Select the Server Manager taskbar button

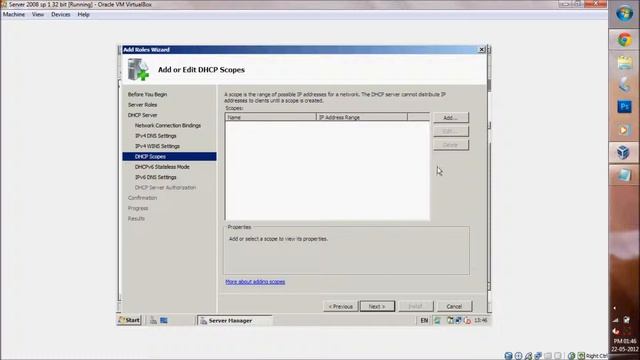click(235, 320)
